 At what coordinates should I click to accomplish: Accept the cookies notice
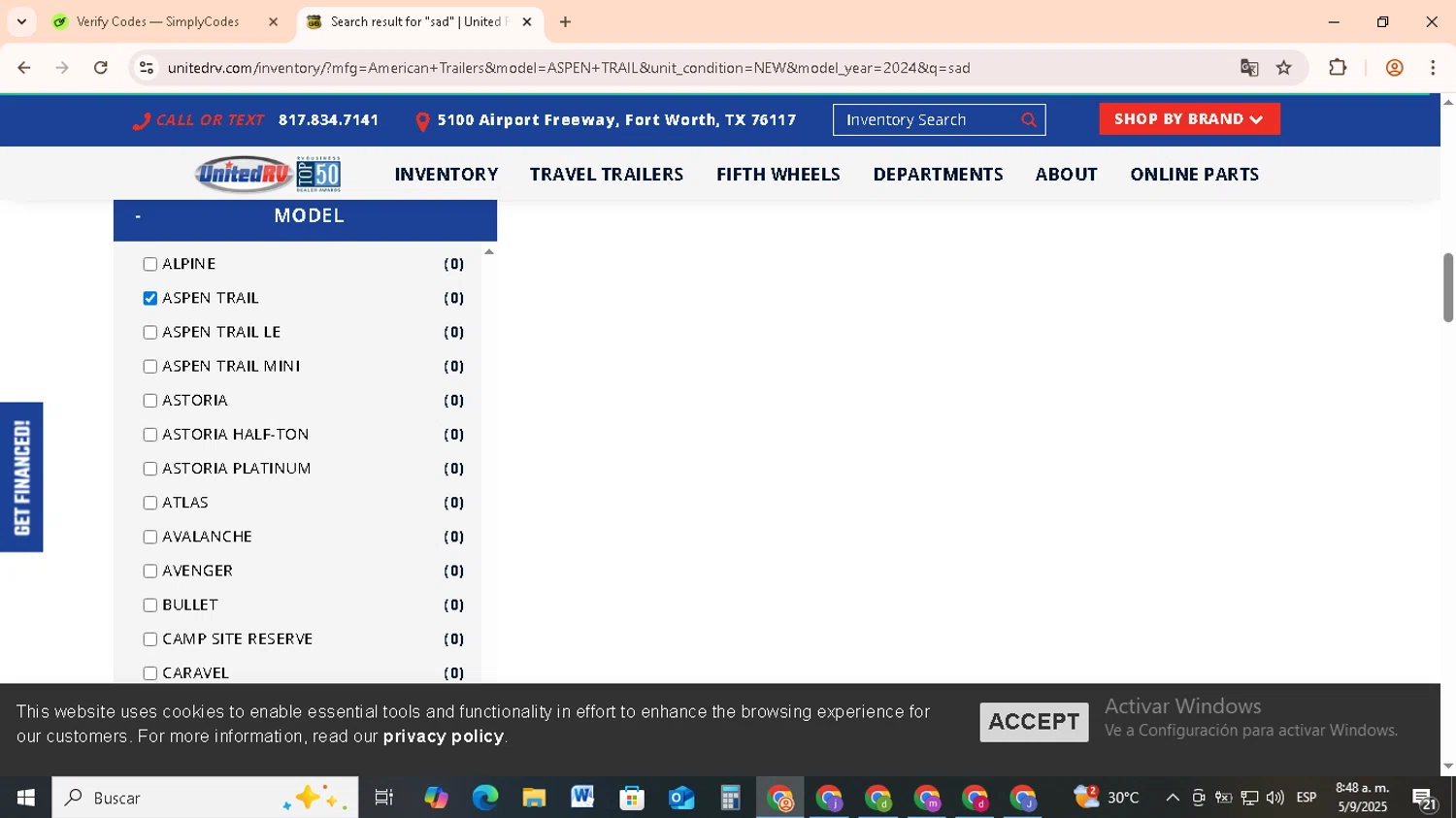(x=1034, y=722)
